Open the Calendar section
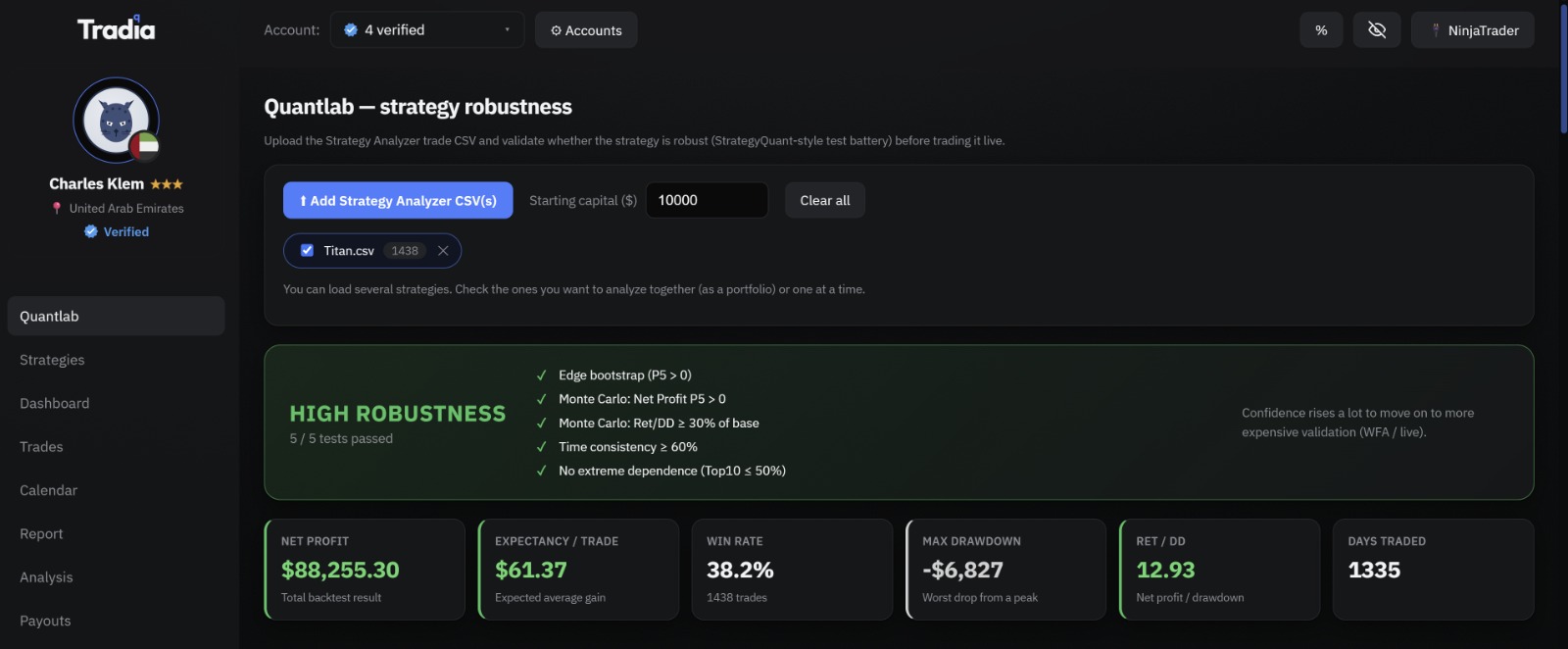 pos(116,490)
